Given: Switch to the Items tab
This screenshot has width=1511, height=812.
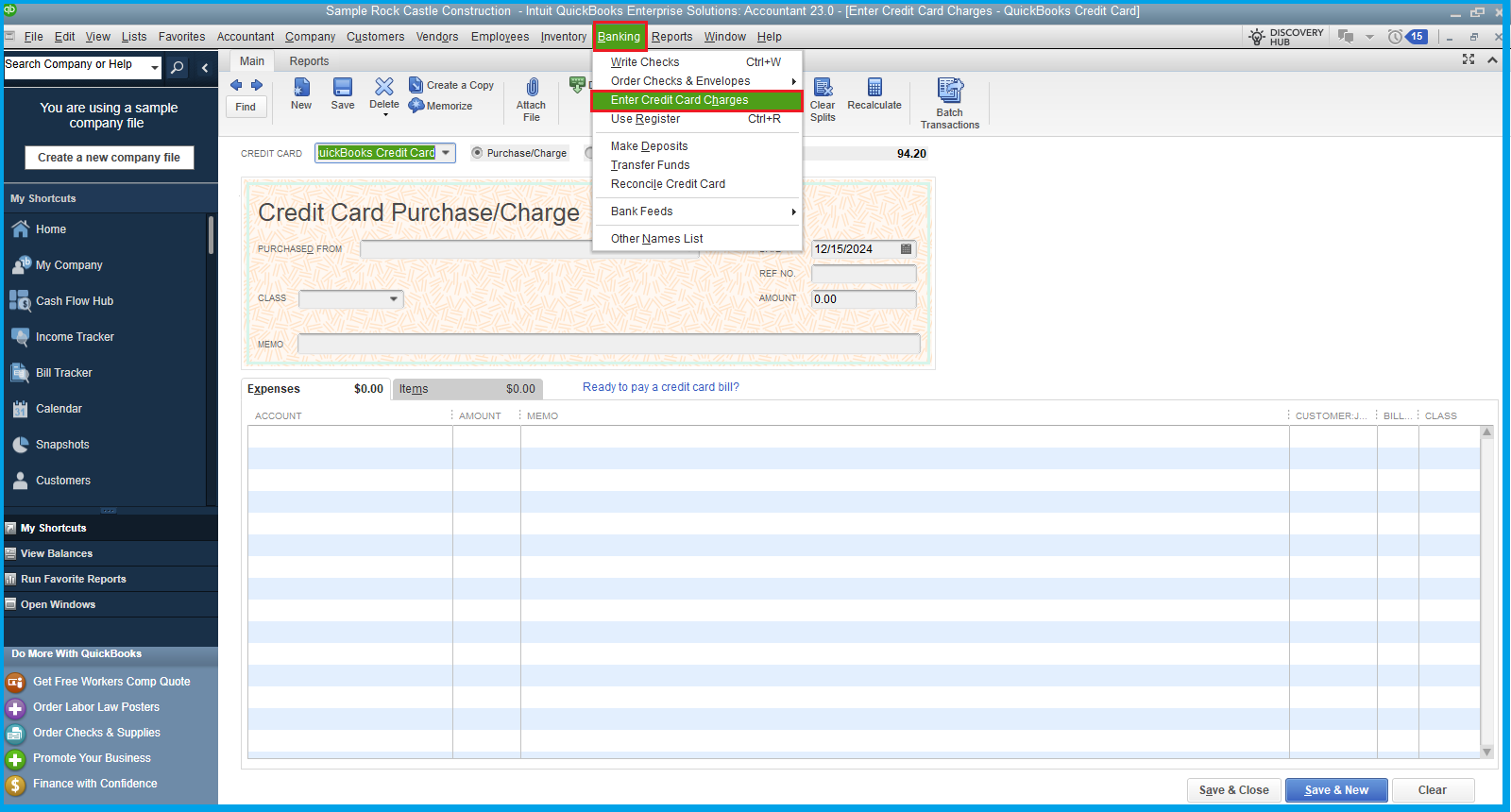Looking at the screenshot, I should [x=467, y=389].
